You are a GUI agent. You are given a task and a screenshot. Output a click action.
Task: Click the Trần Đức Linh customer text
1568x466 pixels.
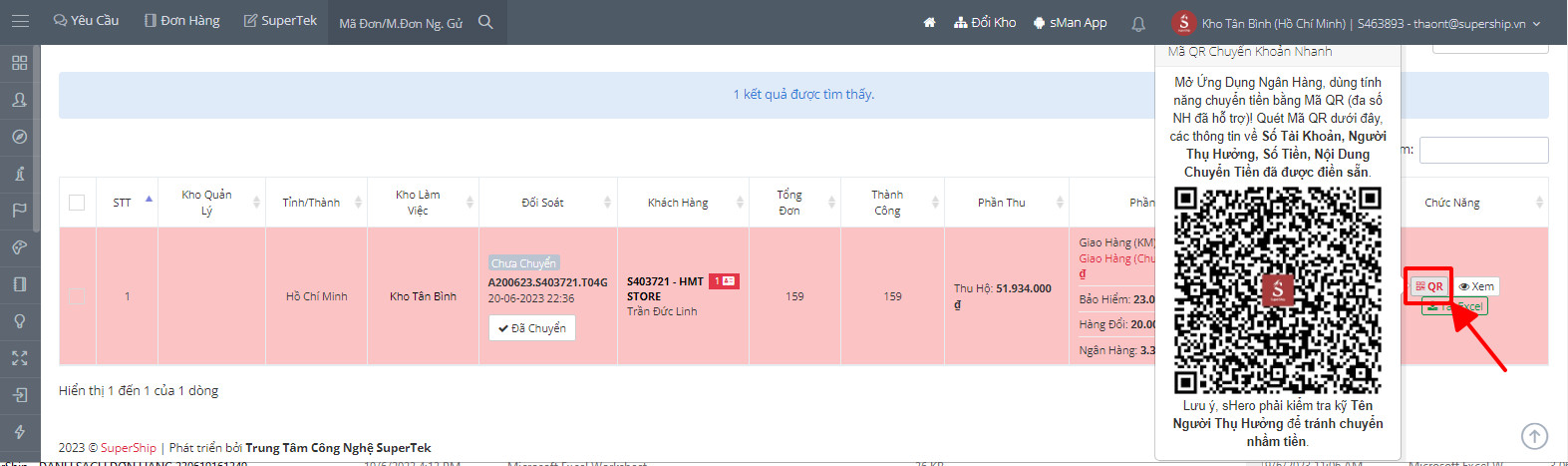(662, 311)
